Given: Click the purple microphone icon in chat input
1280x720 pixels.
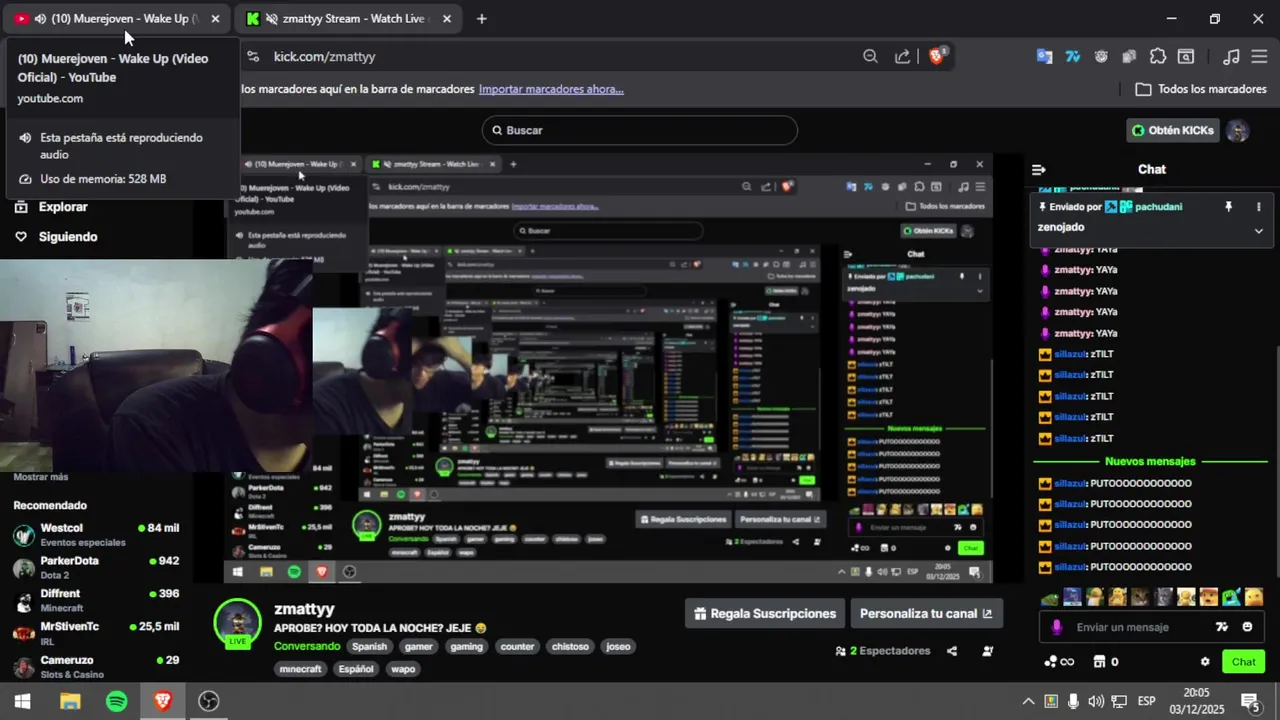Looking at the screenshot, I should [1056, 627].
